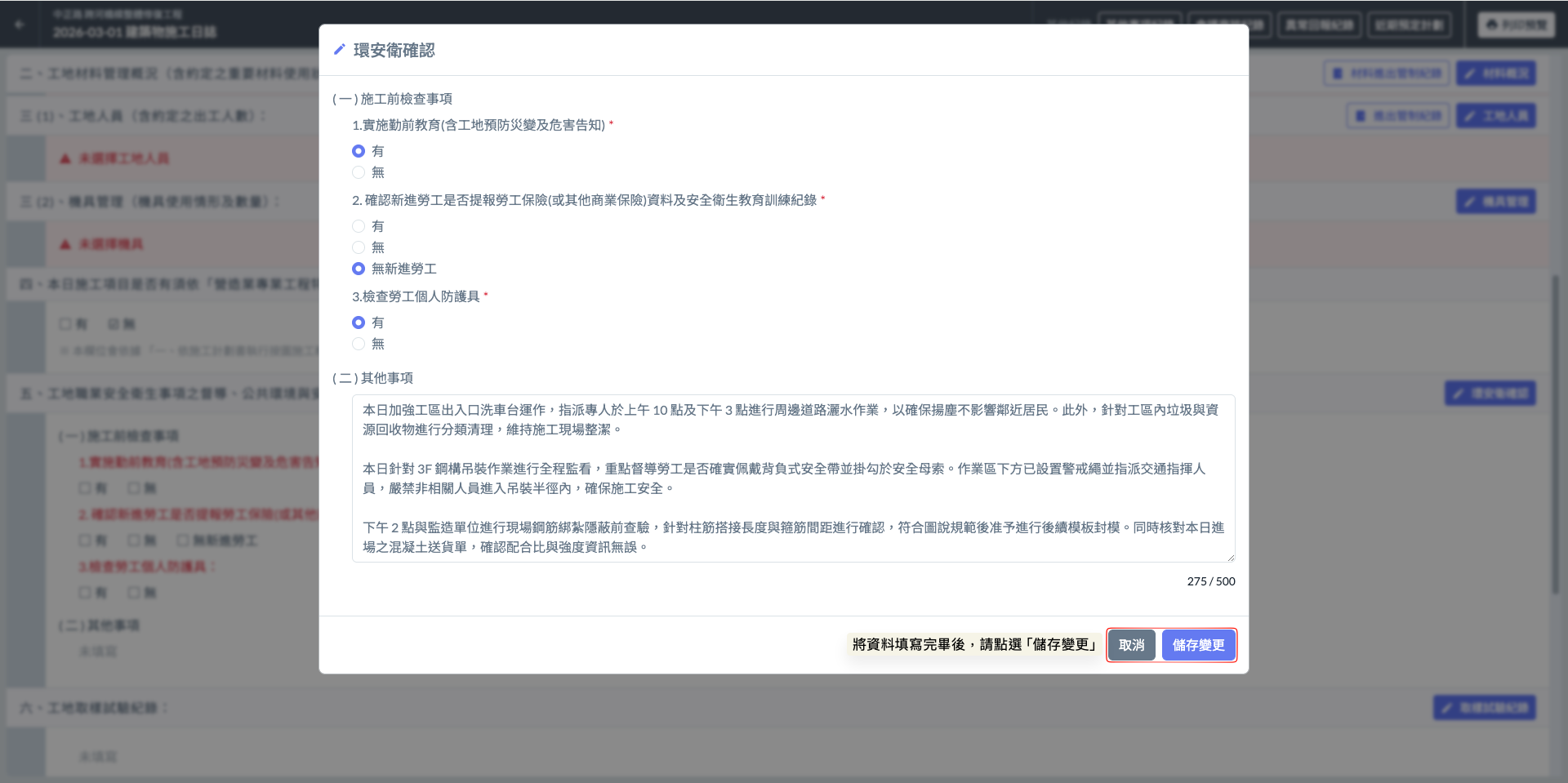The image size is (1568, 783).
Task: Open the 取樣試驗紀錄 edit button
Action: coord(1484,708)
